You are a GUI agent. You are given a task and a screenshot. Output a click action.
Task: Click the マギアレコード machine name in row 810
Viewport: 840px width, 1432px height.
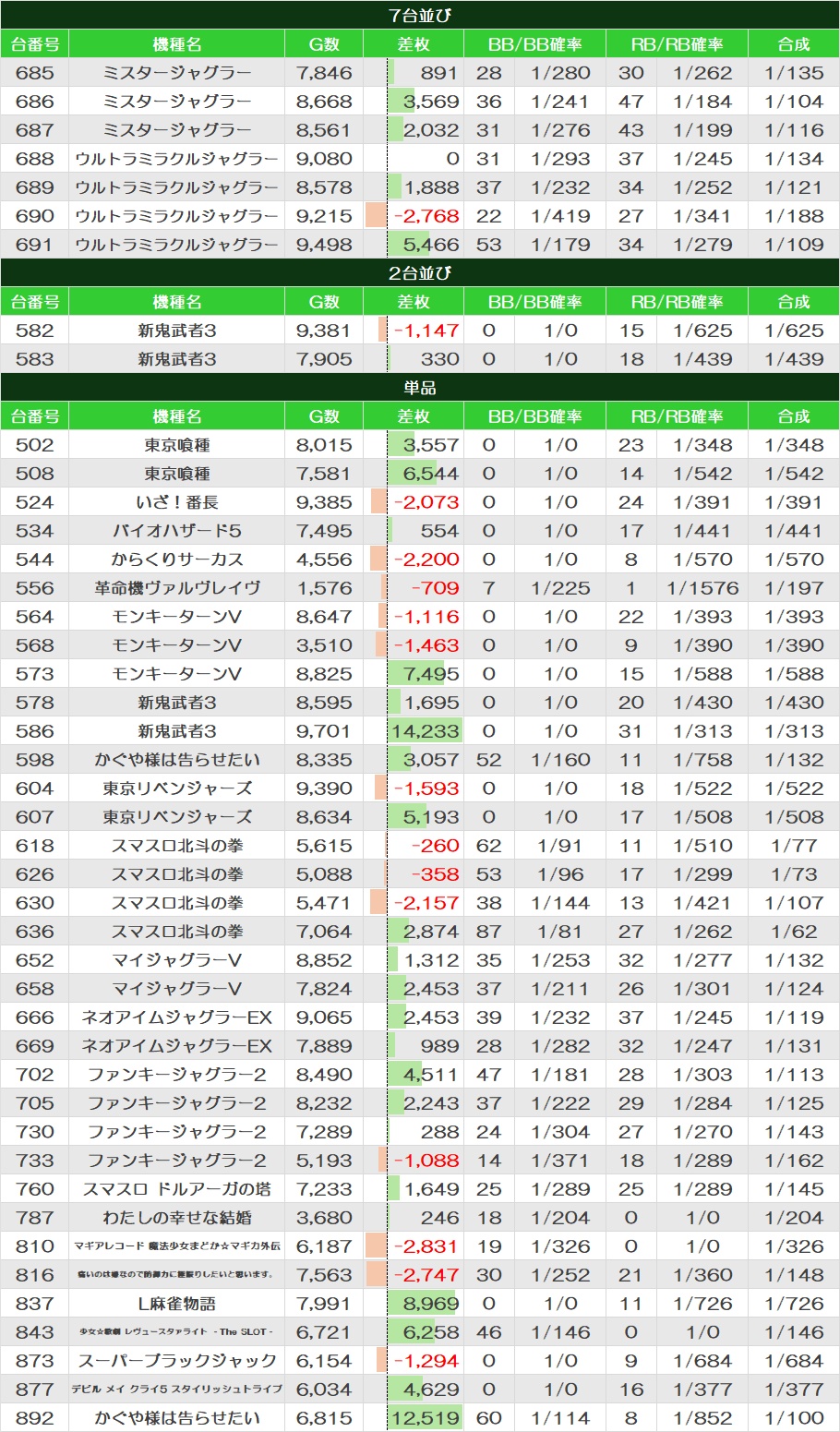pyautogui.click(x=176, y=1246)
